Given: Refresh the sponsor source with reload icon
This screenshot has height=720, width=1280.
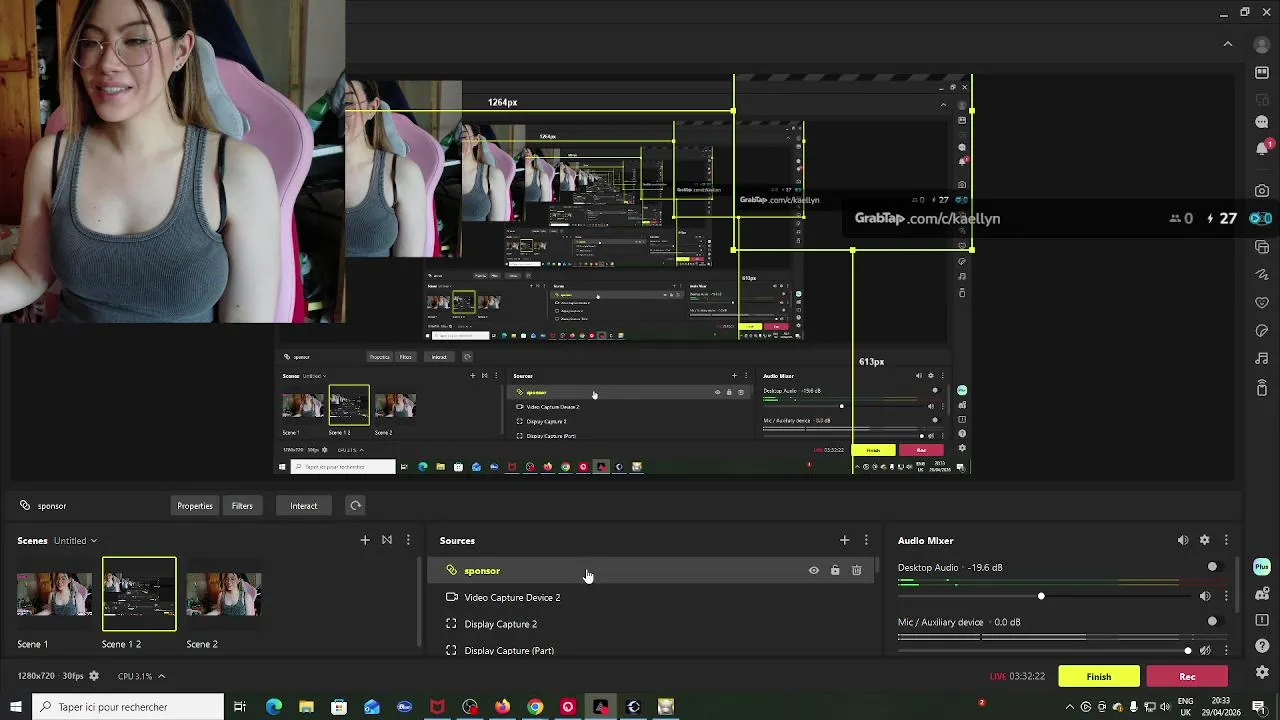Looking at the screenshot, I should pos(355,506).
